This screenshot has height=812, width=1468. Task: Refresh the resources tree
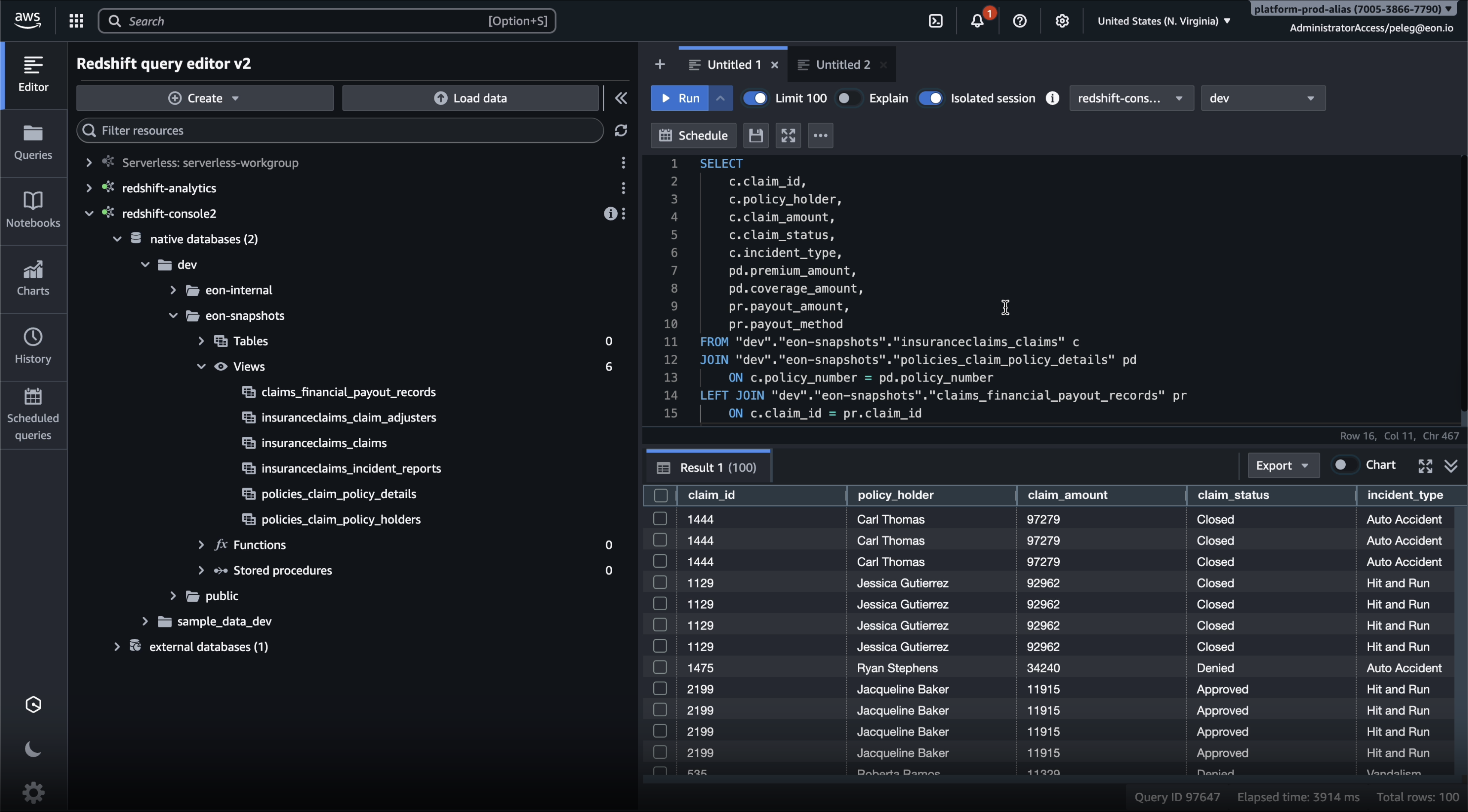coord(621,130)
